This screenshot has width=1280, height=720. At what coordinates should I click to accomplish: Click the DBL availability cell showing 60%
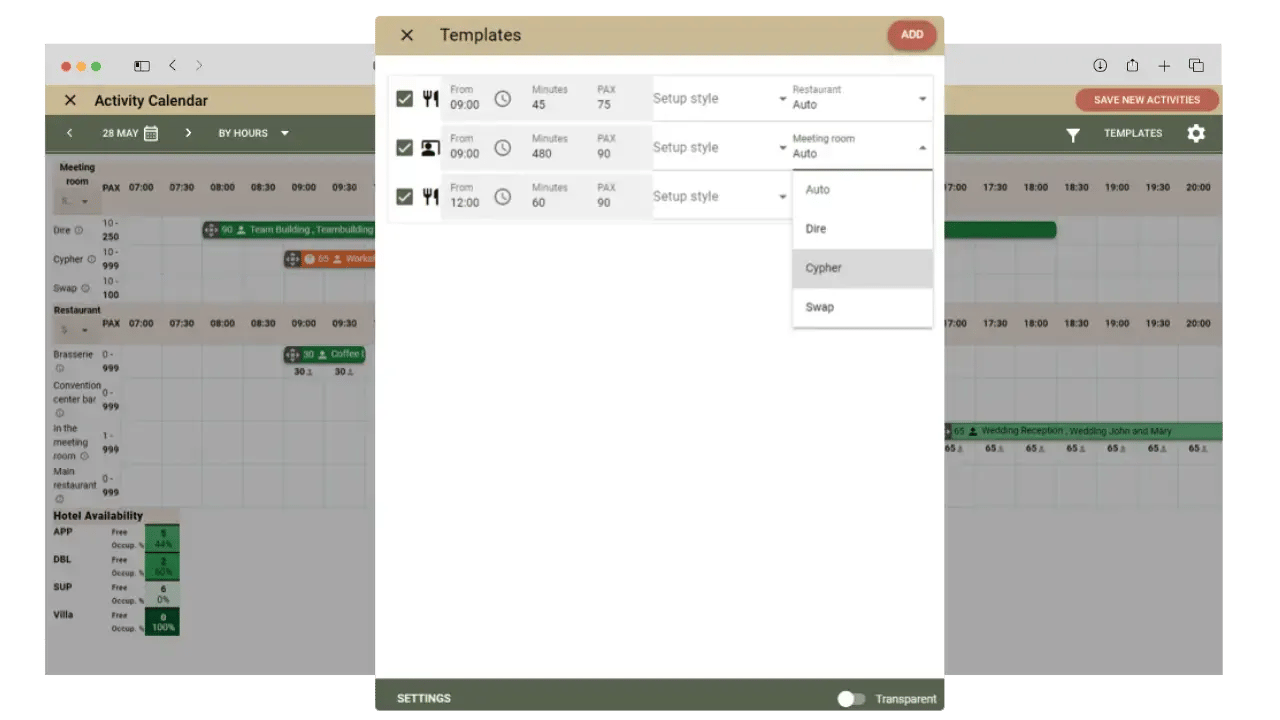coord(162,566)
